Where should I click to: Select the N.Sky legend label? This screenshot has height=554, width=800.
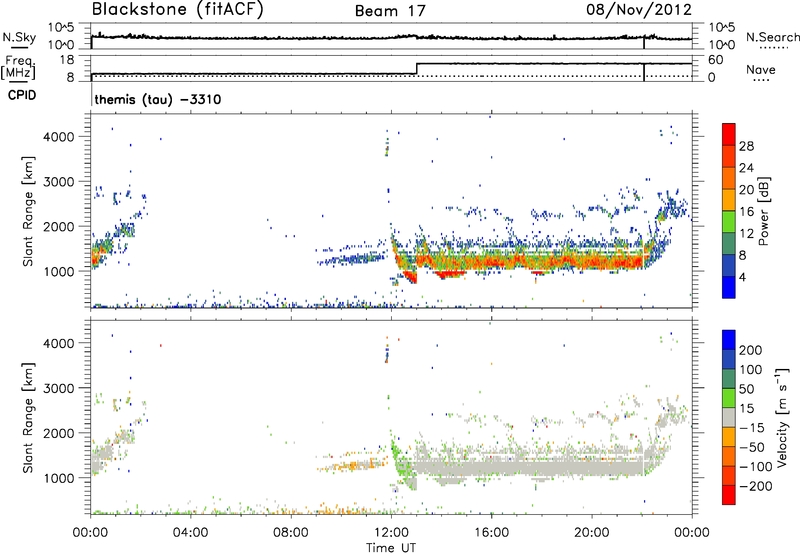[19, 37]
